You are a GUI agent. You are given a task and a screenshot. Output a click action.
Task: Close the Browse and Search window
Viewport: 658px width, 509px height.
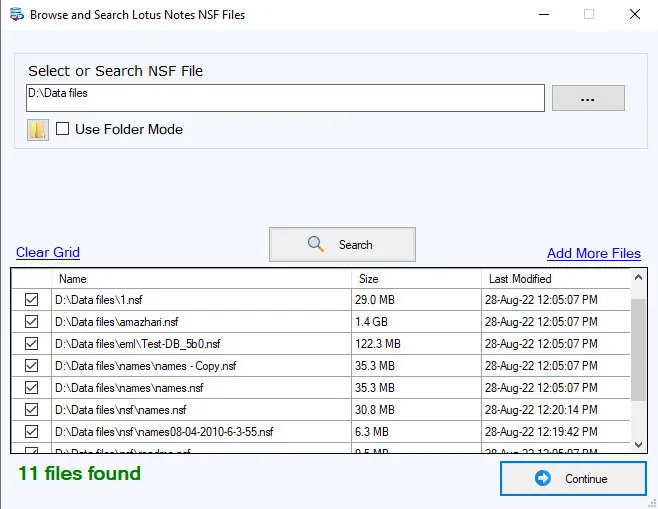pos(635,14)
